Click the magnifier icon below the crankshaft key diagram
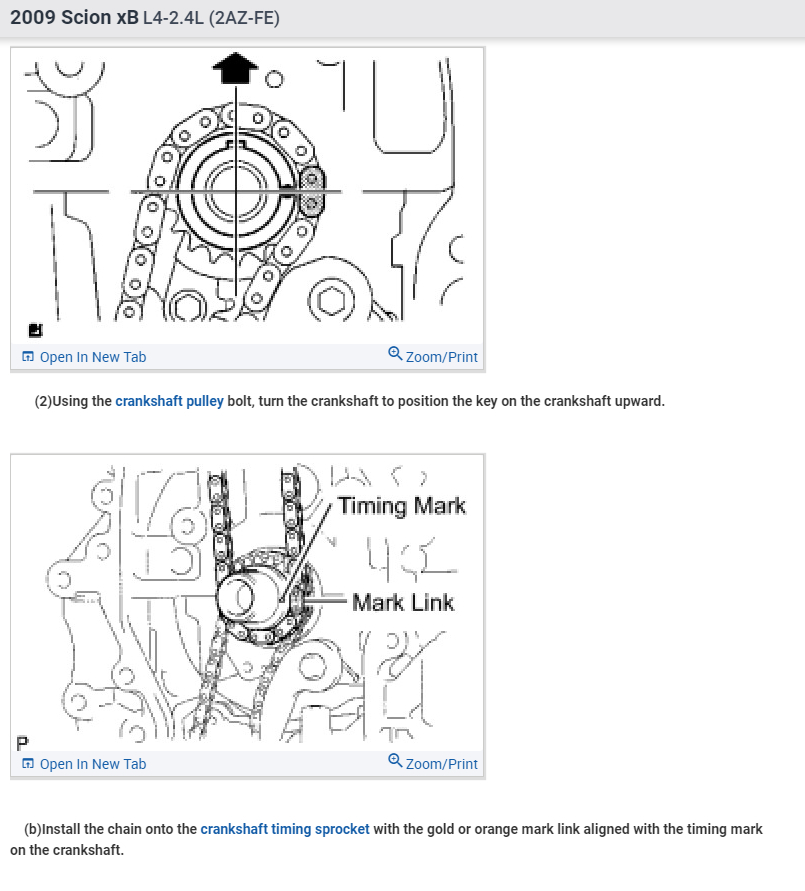 [395, 354]
